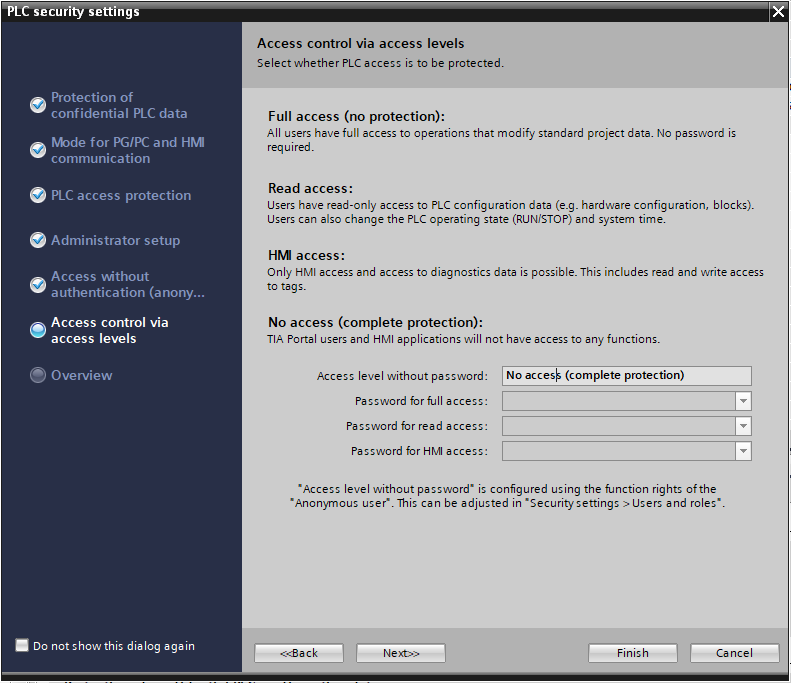Viewport: 791px width, 683px height.
Task: Click checkmark icon beside Protection of confidential PLC data
Action: [x=38, y=105]
